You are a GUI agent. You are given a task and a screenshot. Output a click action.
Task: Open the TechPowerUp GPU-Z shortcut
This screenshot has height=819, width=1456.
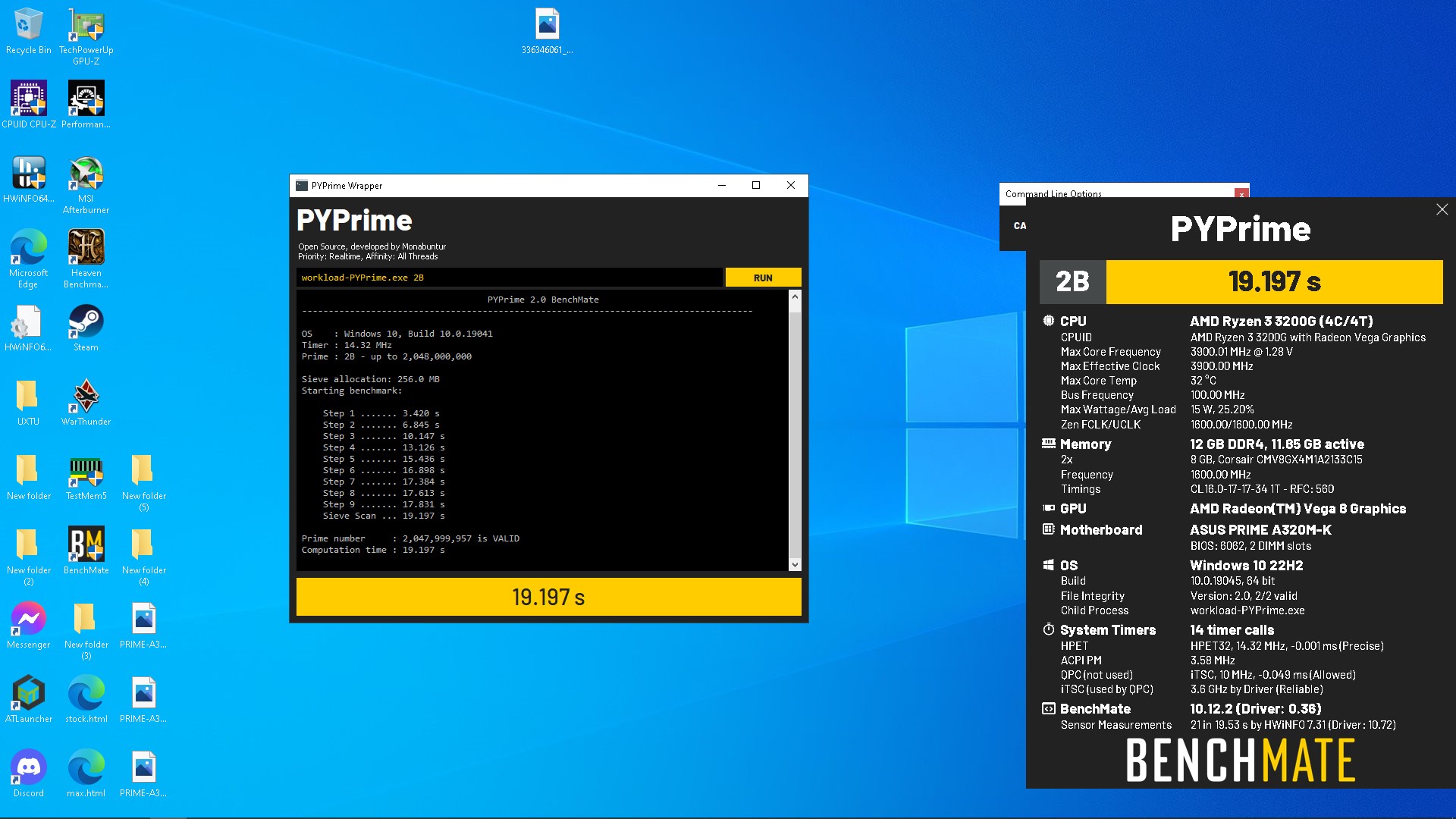86,36
